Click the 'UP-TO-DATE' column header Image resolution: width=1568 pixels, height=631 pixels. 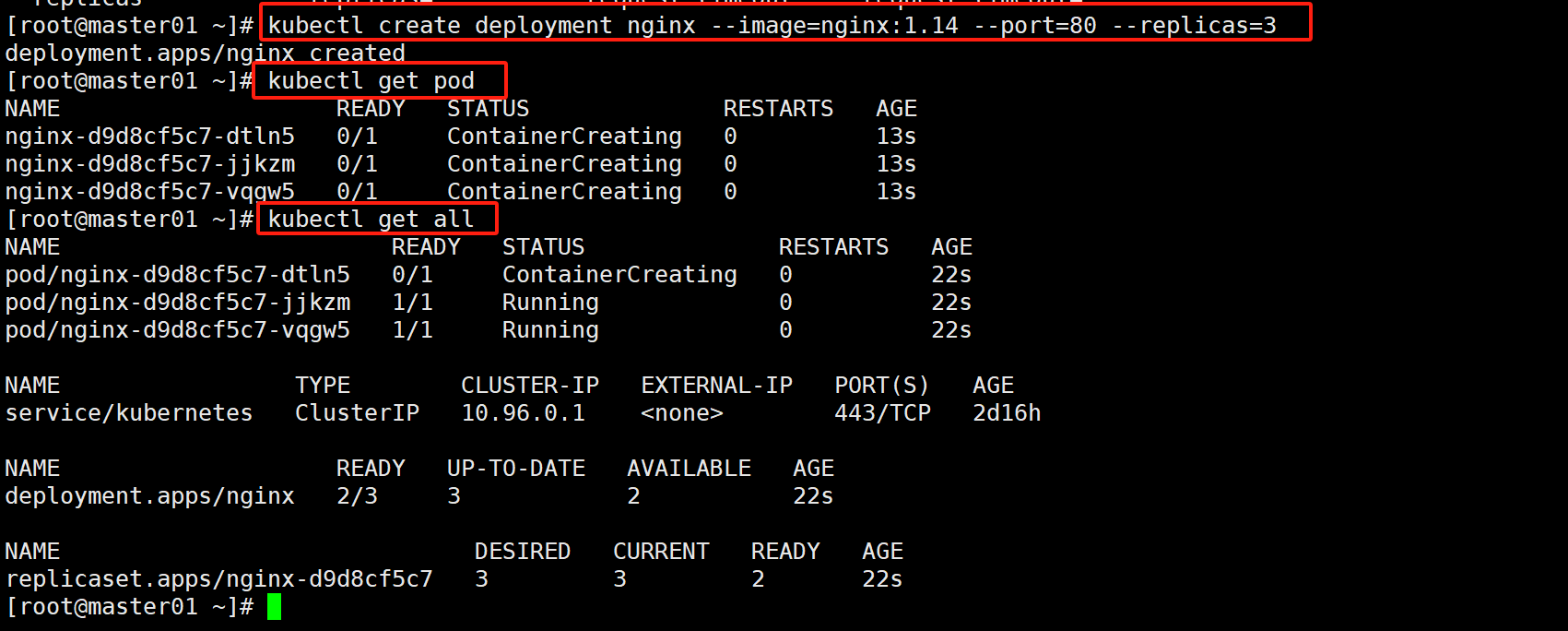tap(516, 469)
